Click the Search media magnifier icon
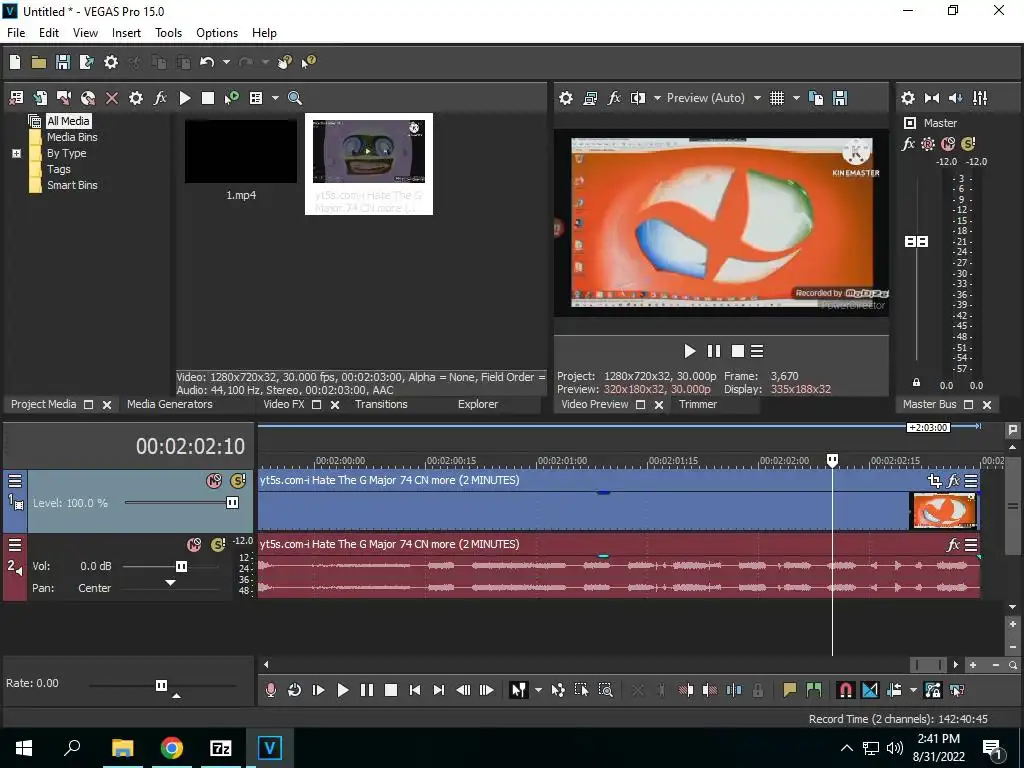Viewport: 1024px width, 768px height. pos(295,98)
